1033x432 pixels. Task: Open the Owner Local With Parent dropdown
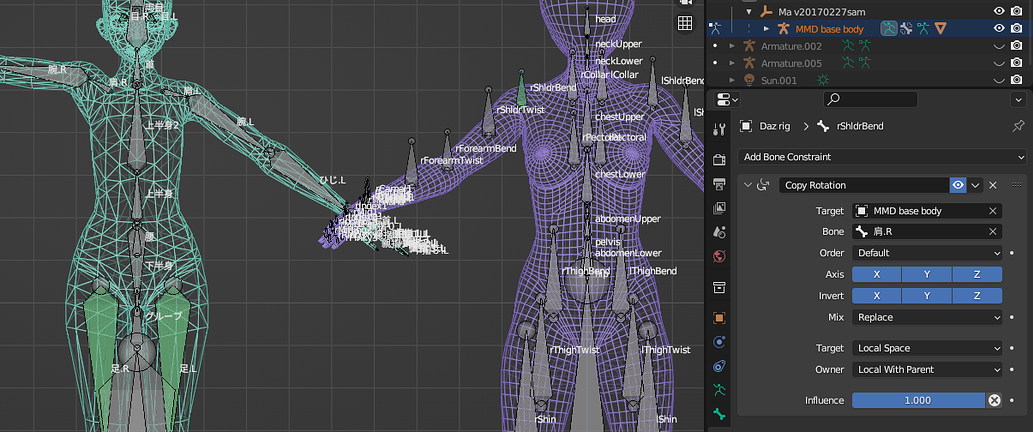(927, 369)
